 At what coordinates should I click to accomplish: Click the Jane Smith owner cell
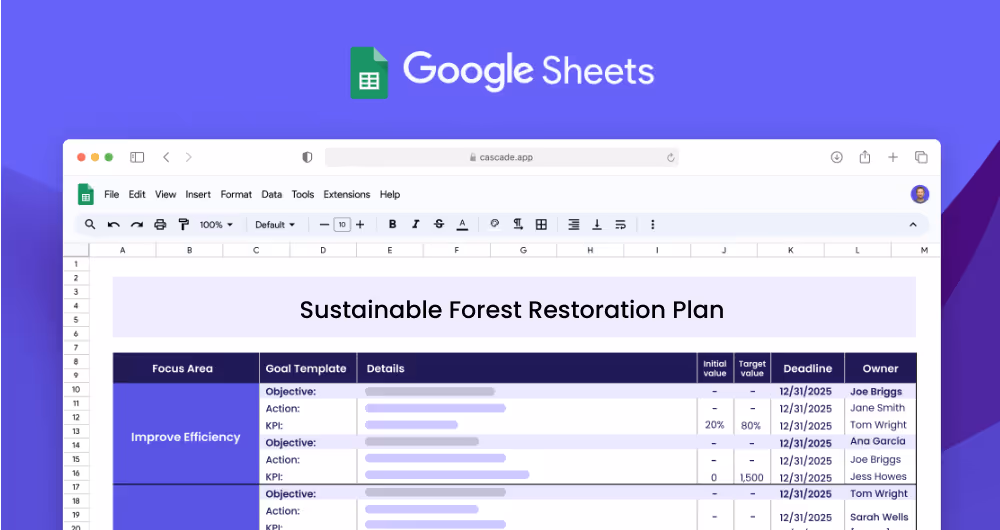click(878, 408)
